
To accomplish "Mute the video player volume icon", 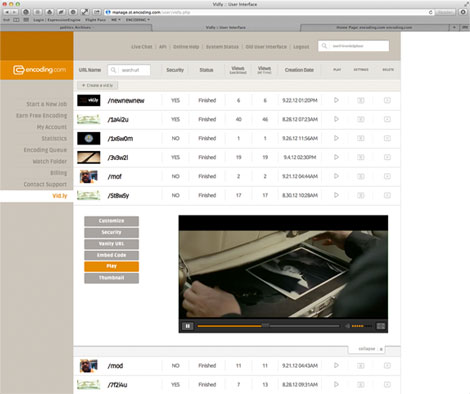I will click(347, 326).
